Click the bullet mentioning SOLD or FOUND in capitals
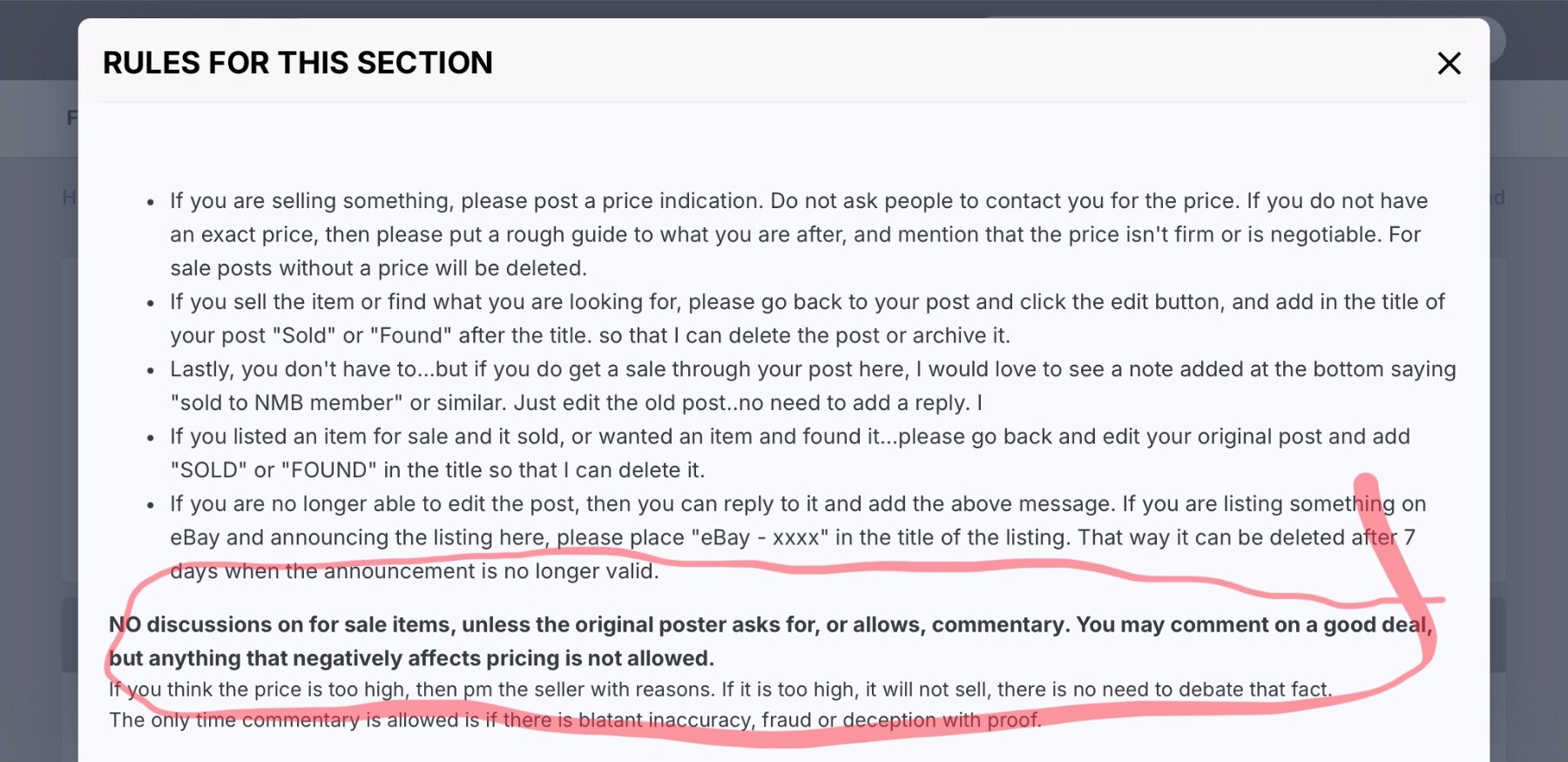 [789, 453]
